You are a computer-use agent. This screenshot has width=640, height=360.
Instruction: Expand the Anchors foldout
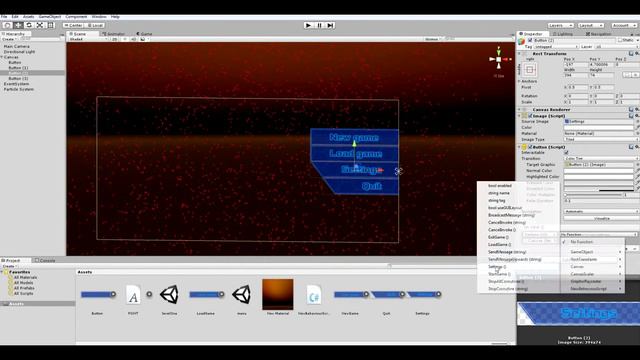point(520,81)
